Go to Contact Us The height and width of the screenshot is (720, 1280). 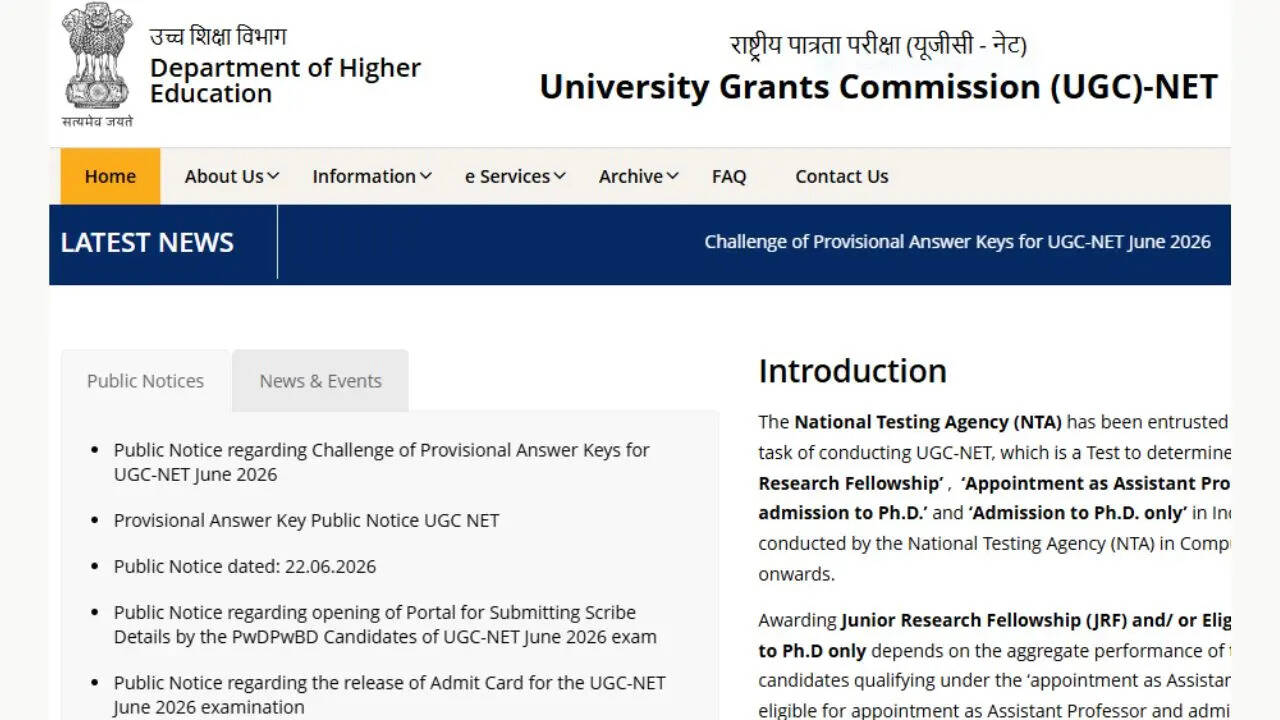point(842,176)
